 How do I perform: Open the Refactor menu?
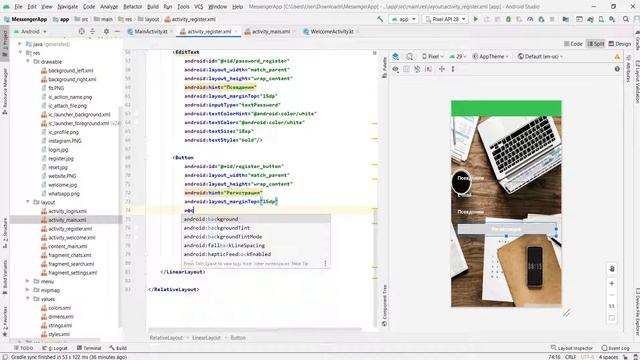click(x=133, y=7)
